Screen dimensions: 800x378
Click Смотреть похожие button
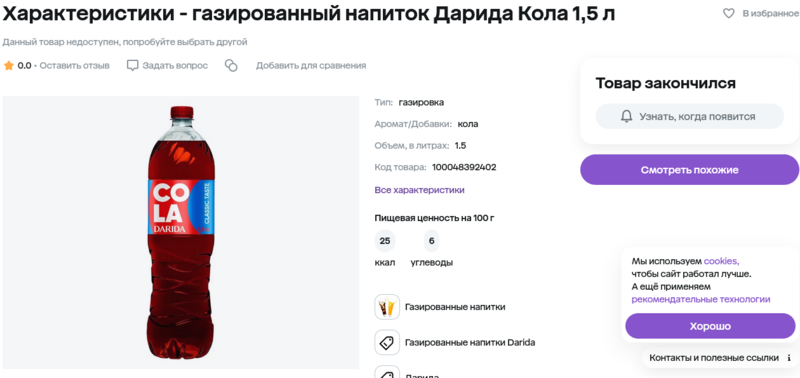coord(689,170)
